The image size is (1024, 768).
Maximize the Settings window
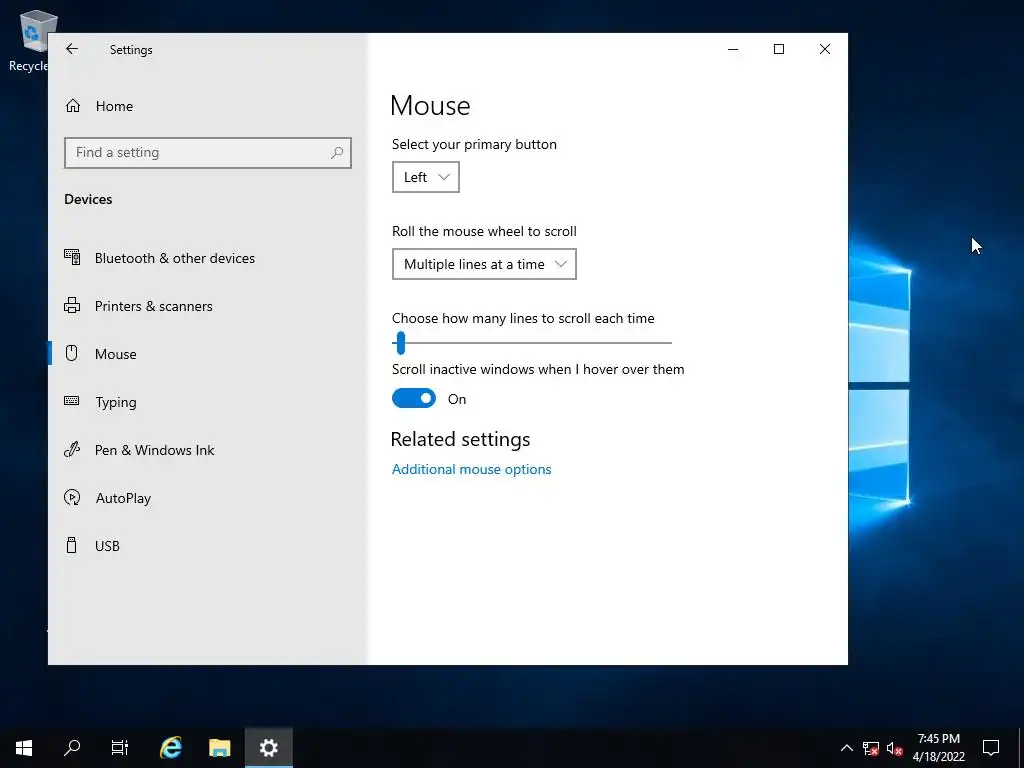pyautogui.click(x=778, y=49)
